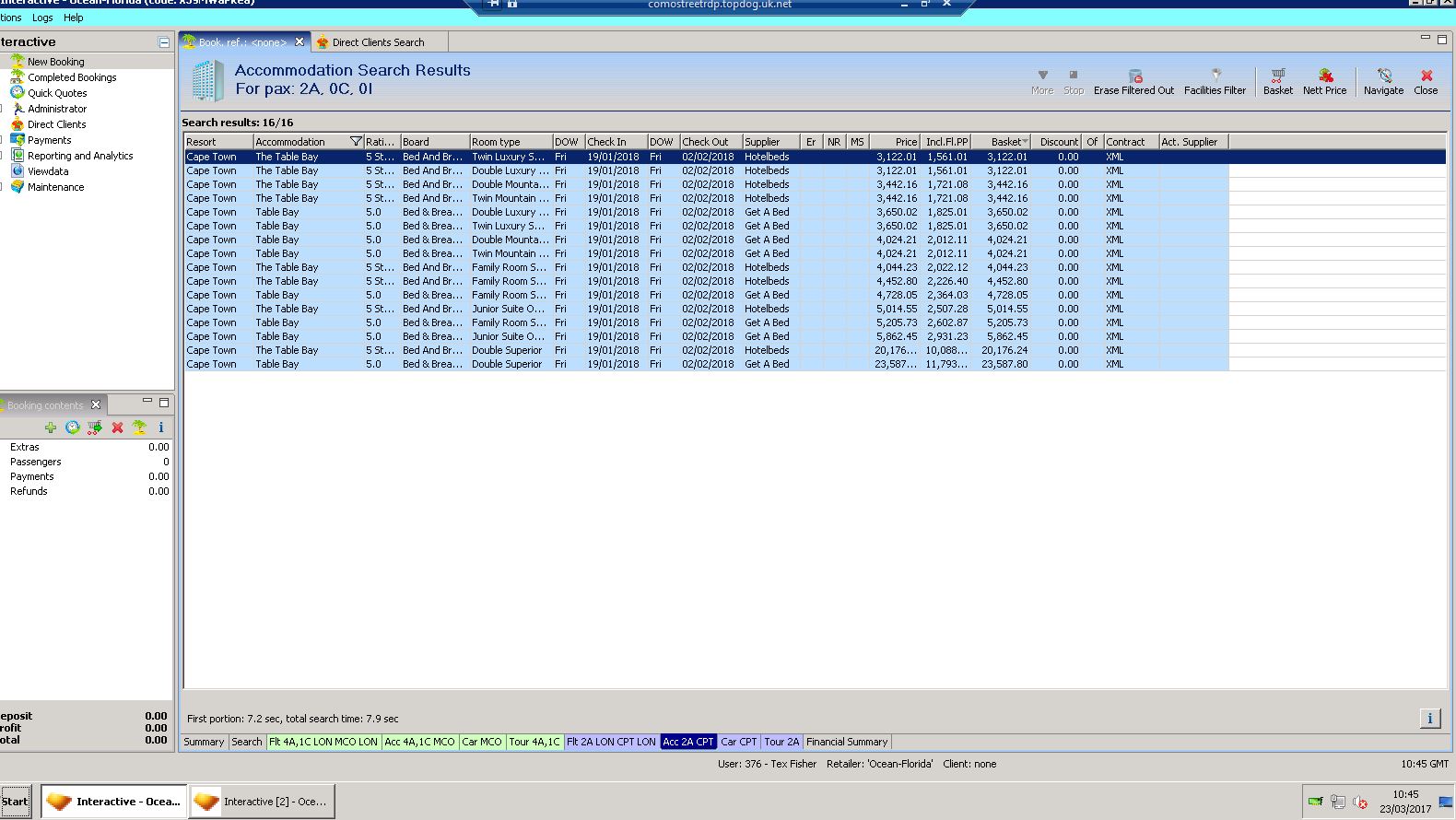Click the Navigate compass icon
The width and height of the screenshot is (1456, 820).
[1383, 76]
